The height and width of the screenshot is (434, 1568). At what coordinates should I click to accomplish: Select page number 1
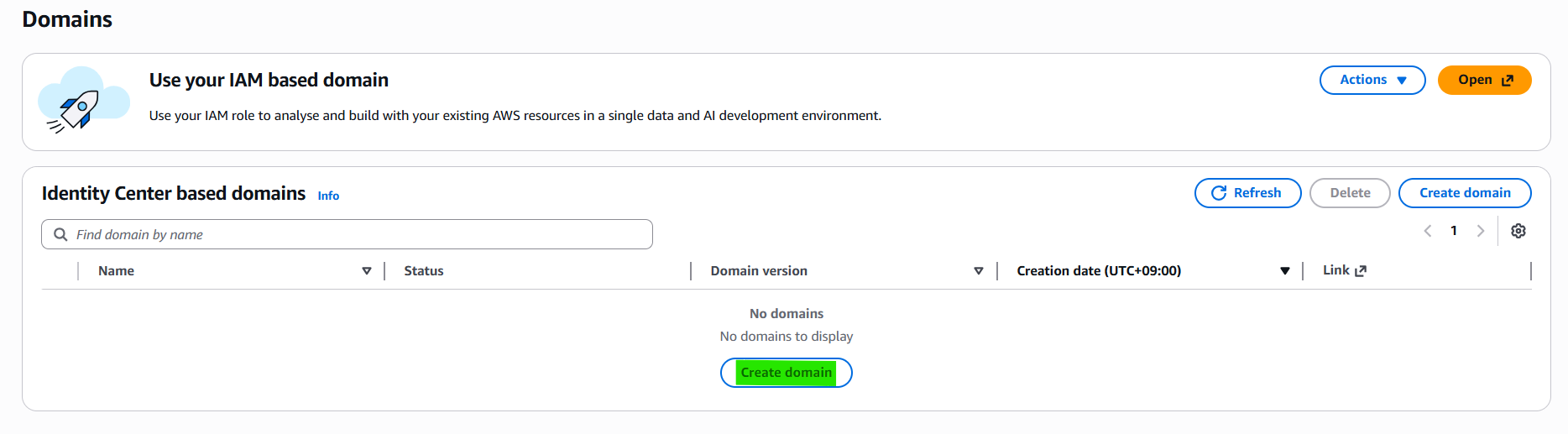(x=1454, y=231)
